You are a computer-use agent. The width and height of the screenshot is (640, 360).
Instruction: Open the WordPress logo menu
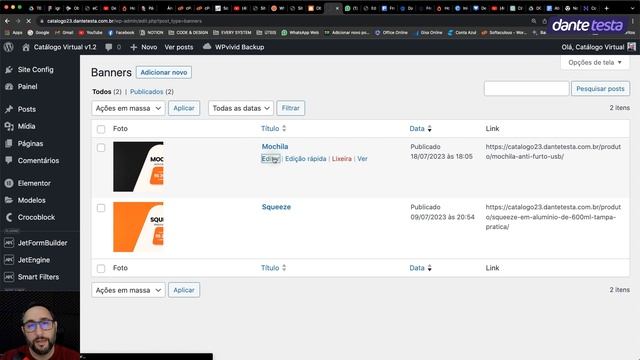[x=9, y=47]
